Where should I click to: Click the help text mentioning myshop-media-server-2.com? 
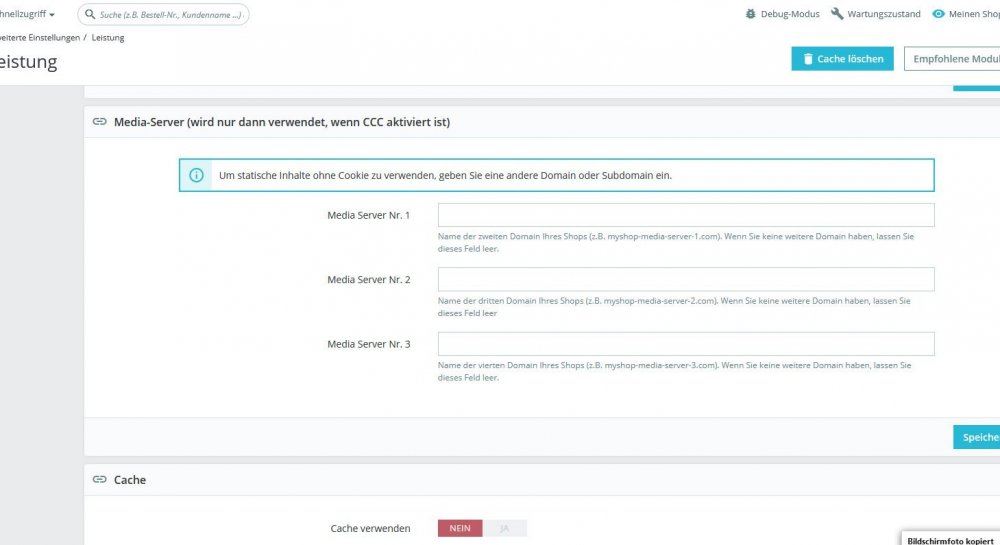(x=674, y=307)
